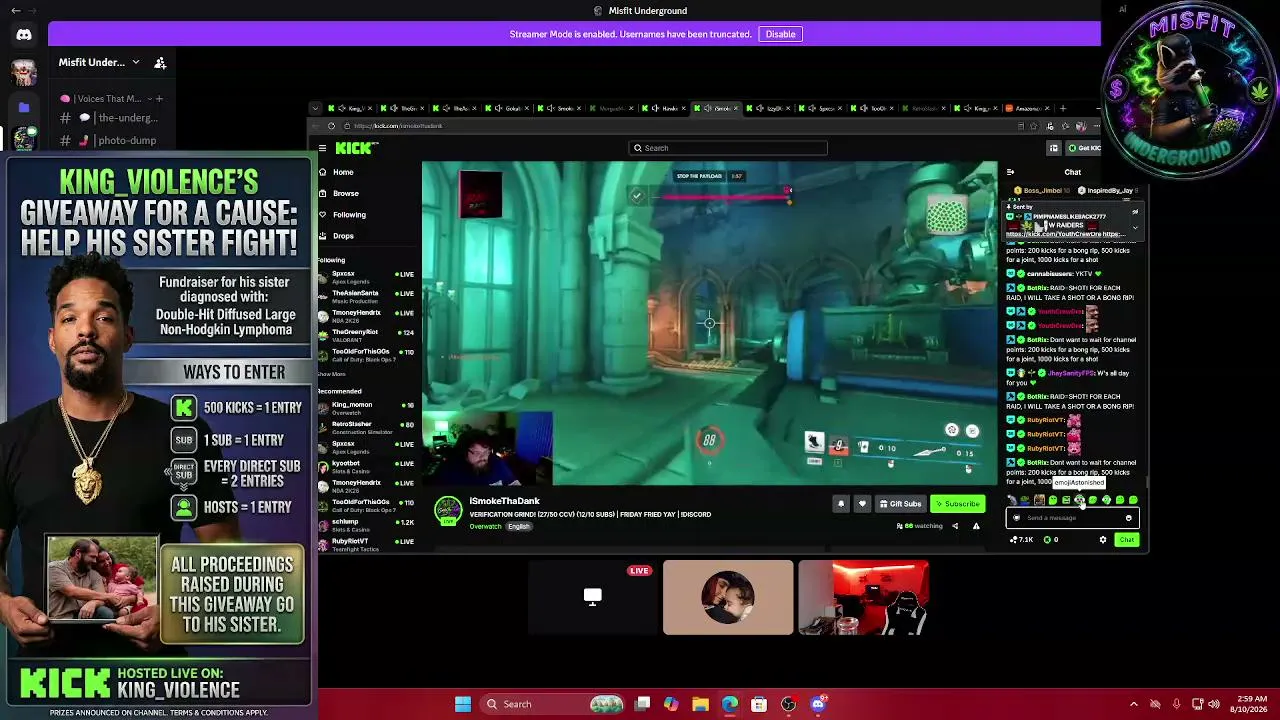Image resolution: width=1280 pixels, height=720 pixels.
Task: Open Discord from the taskbar
Action: tap(818, 704)
